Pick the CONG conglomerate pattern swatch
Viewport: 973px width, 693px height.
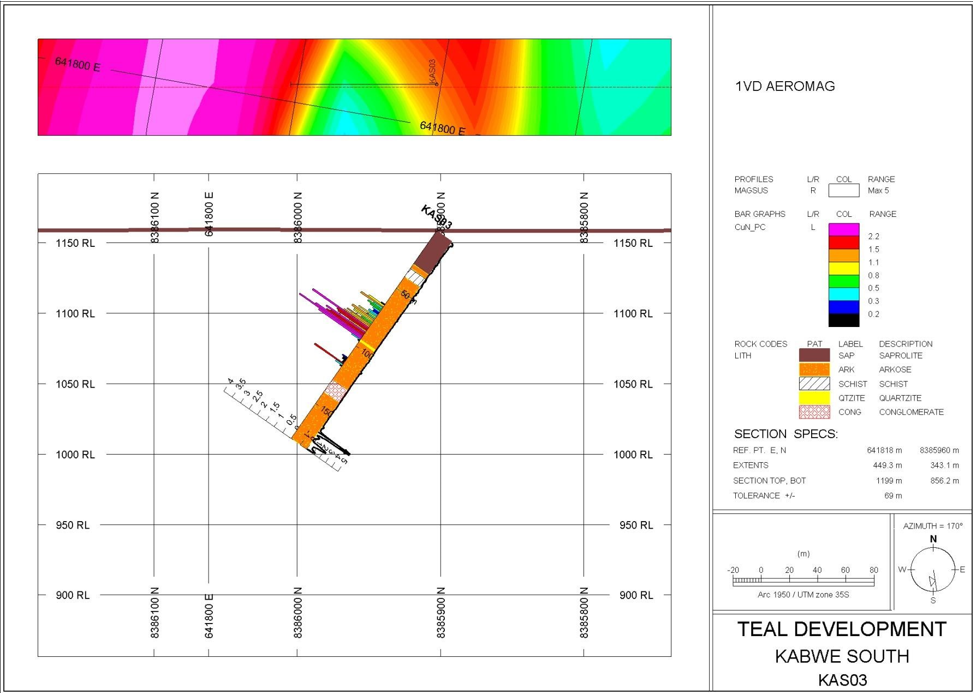coord(814,412)
